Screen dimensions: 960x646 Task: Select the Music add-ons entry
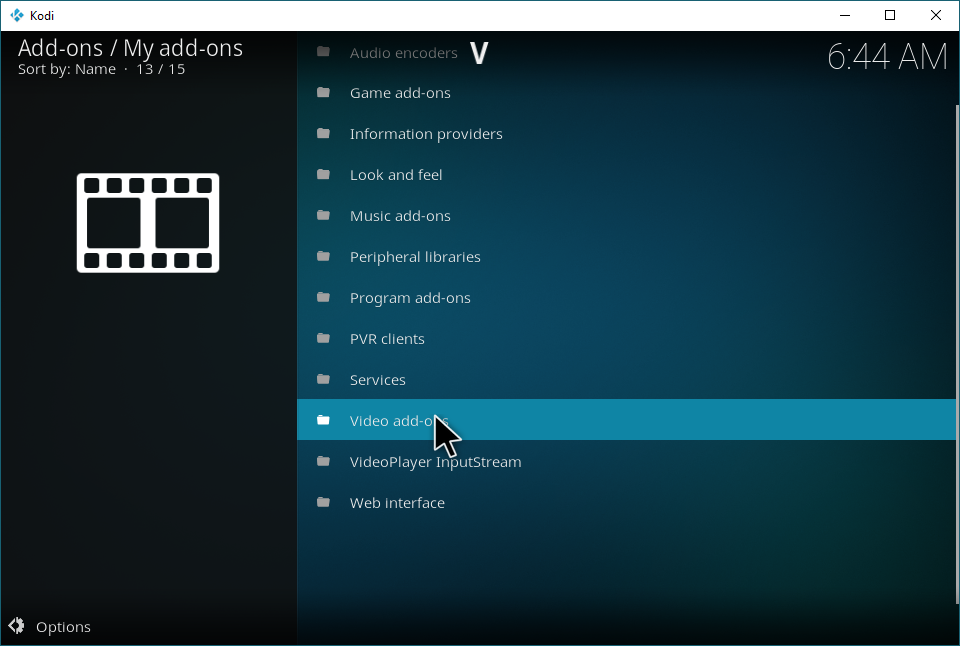coord(626,216)
